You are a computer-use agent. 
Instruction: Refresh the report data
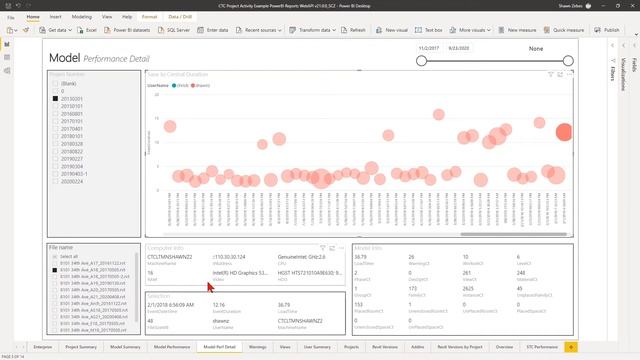point(353,30)
